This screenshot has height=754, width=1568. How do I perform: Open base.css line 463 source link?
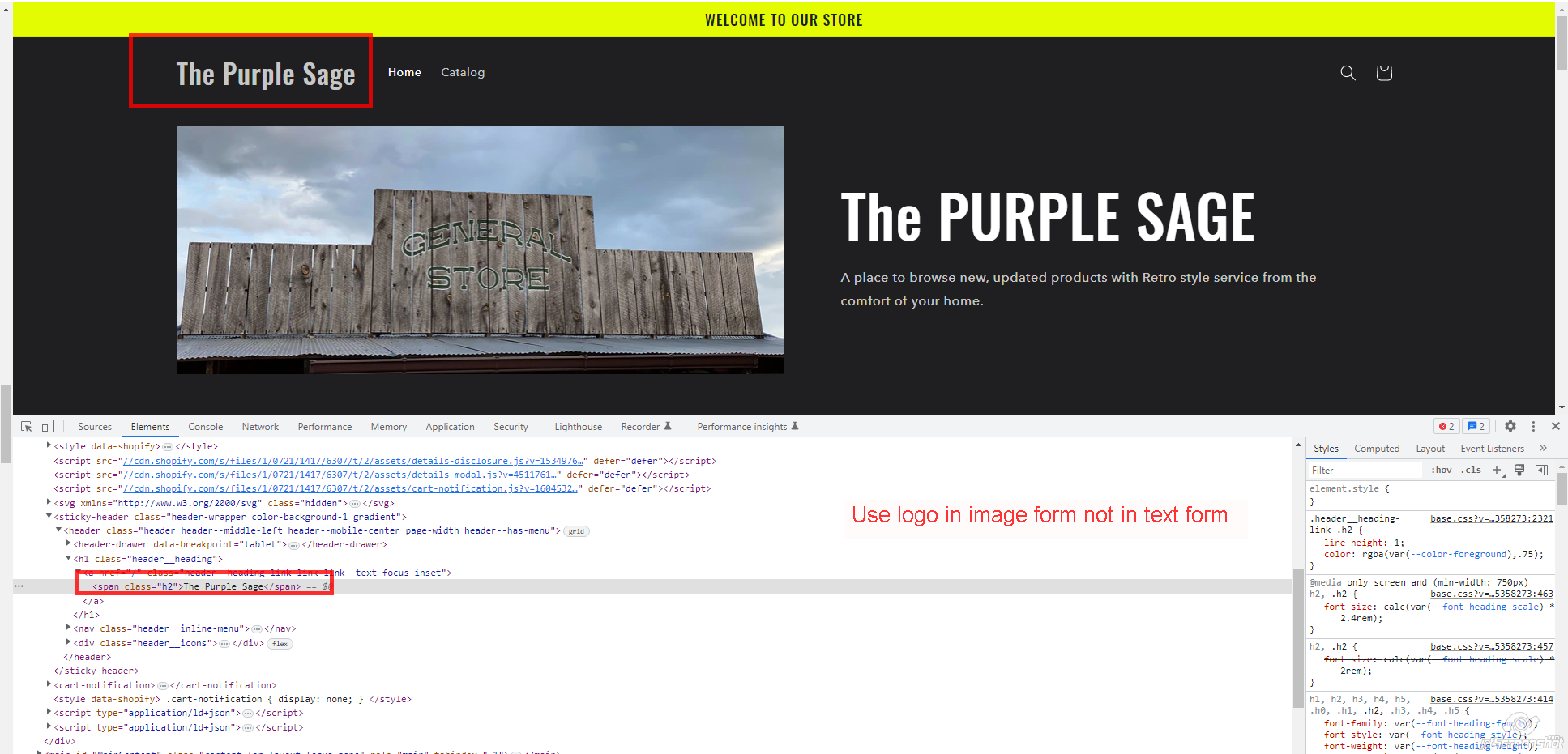pyautogui.click(x=1492, y=594)
